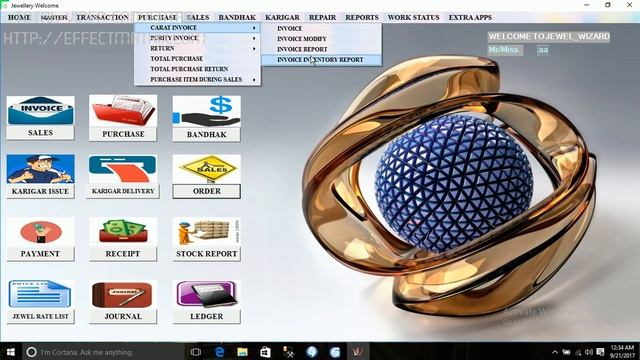Click the JEWEL RATE LIST label button
Viewport: 640px width, 360px height.
pos(40,316)
